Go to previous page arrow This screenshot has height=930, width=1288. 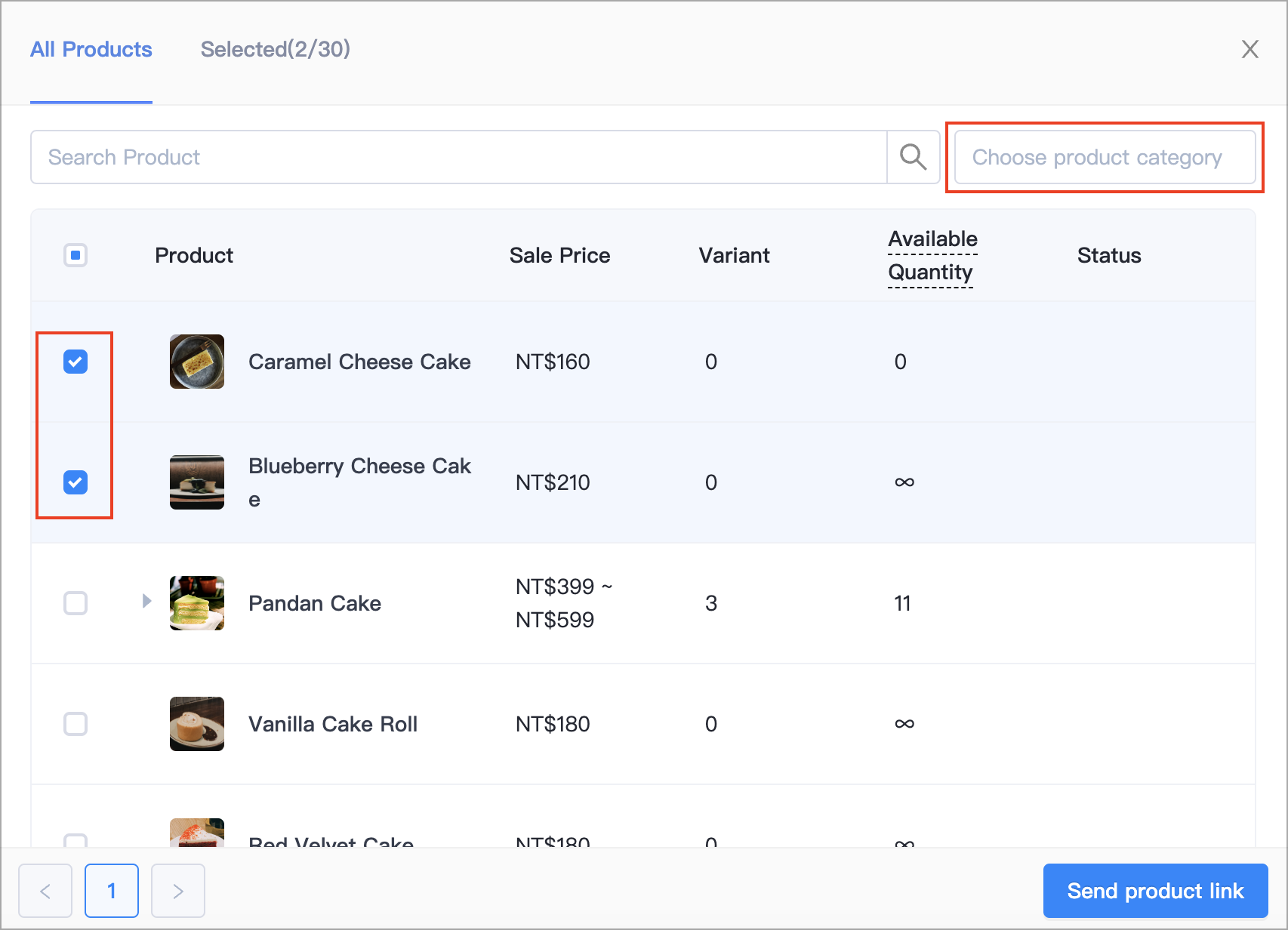[45, 891]
